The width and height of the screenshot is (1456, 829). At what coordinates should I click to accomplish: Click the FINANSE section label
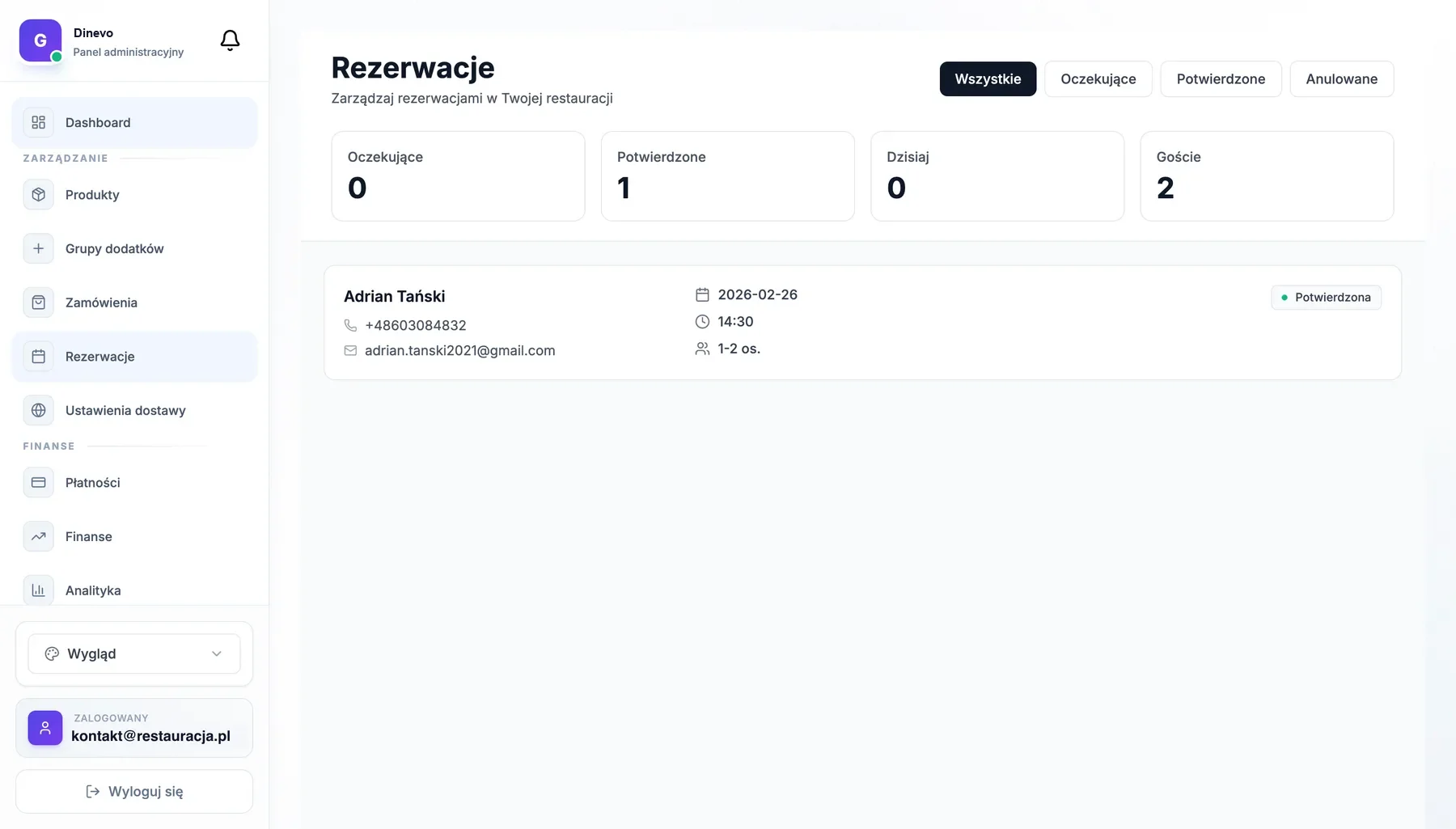(x=49, y=446)
